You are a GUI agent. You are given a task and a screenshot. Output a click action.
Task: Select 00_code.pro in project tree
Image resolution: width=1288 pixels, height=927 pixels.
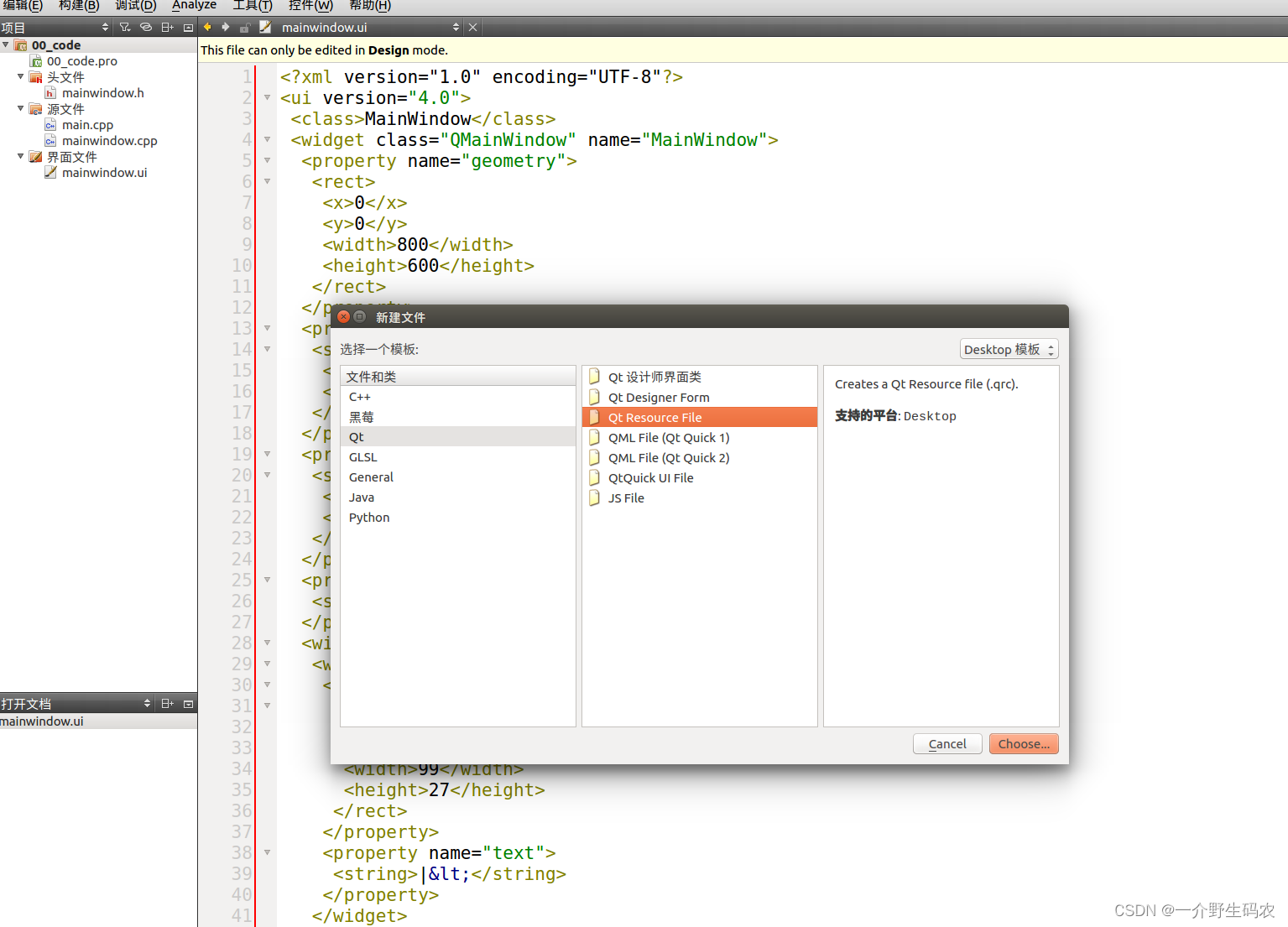point(82,60)
